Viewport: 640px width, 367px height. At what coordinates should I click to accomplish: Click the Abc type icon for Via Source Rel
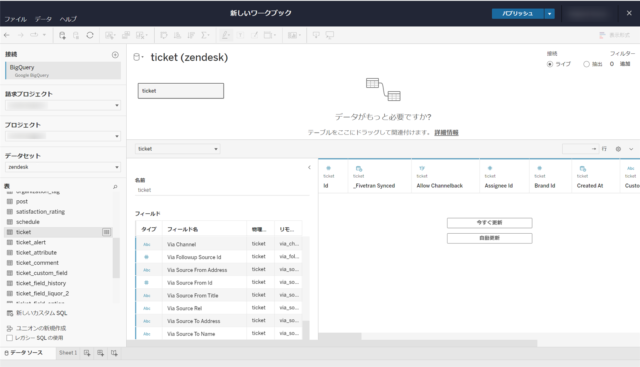tap(147, 309)
